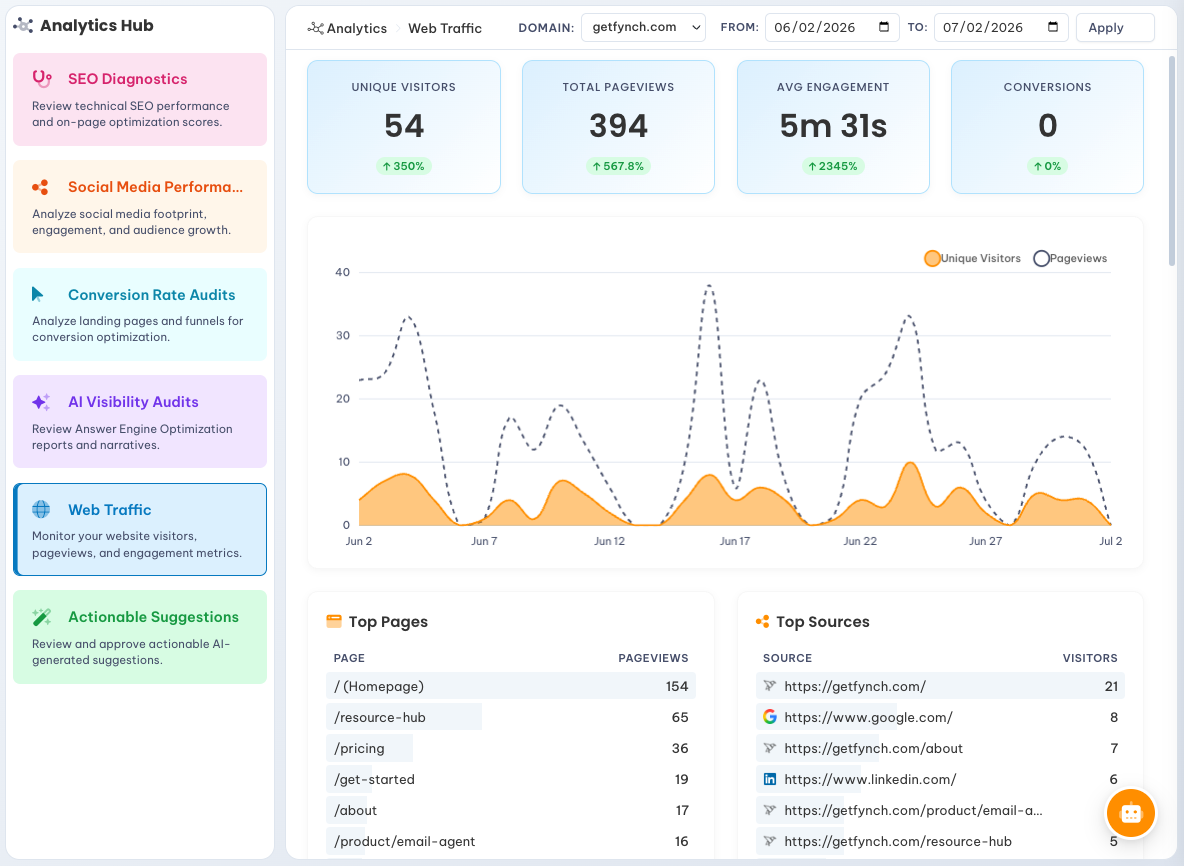1184x866 pixels.
Task: Click the Analytics Hub logo icon
Action: pos(23,26)
